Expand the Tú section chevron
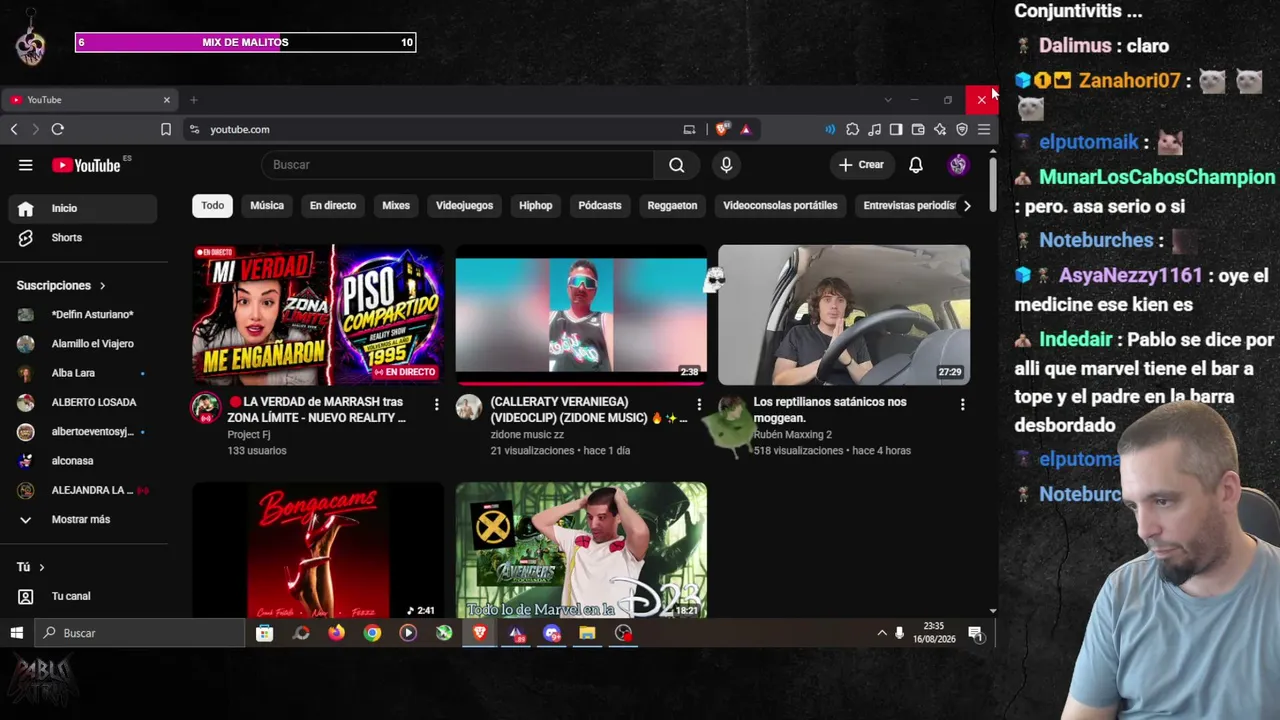 [41, 567]
